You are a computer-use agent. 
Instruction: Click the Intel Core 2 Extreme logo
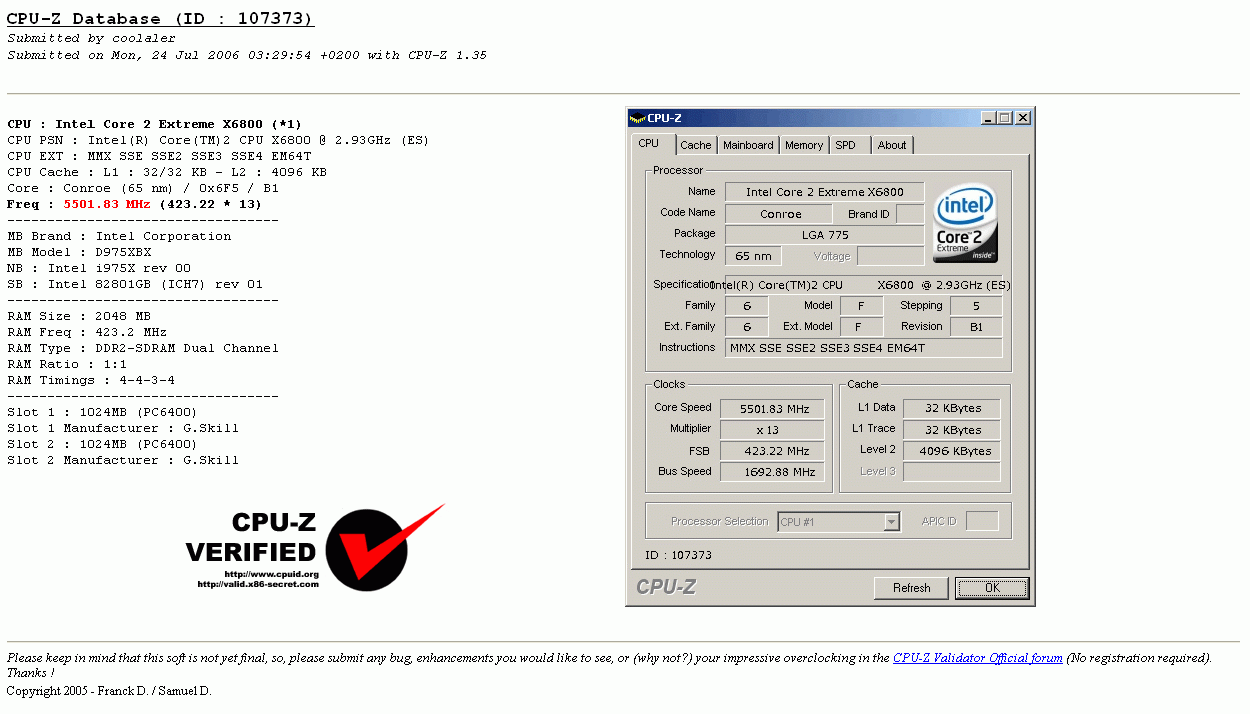[x=964, y=225]
